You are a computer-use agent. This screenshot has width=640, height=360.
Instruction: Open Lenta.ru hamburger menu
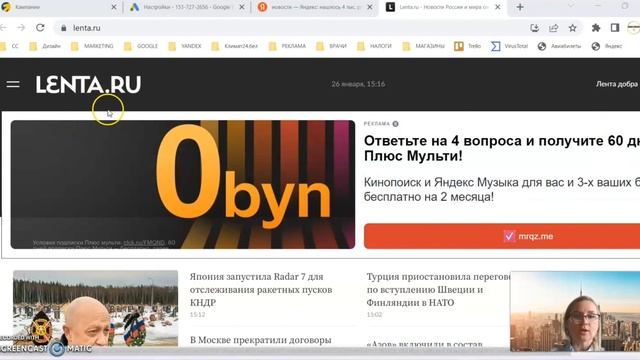pos(13,84)
